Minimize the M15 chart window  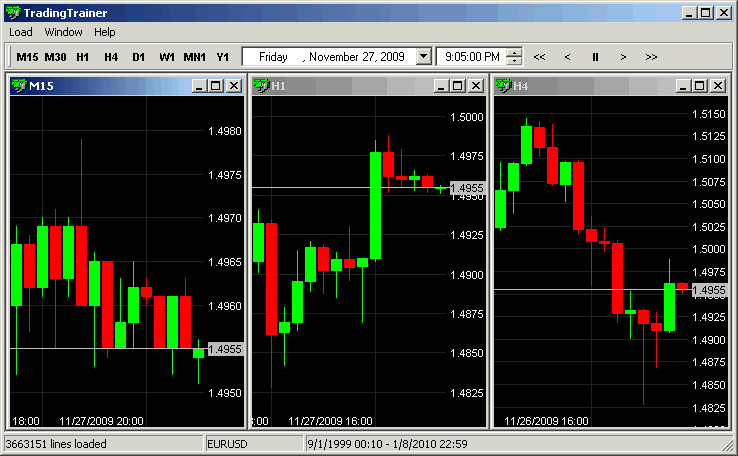pyautogui.click(x=199, y=86)
